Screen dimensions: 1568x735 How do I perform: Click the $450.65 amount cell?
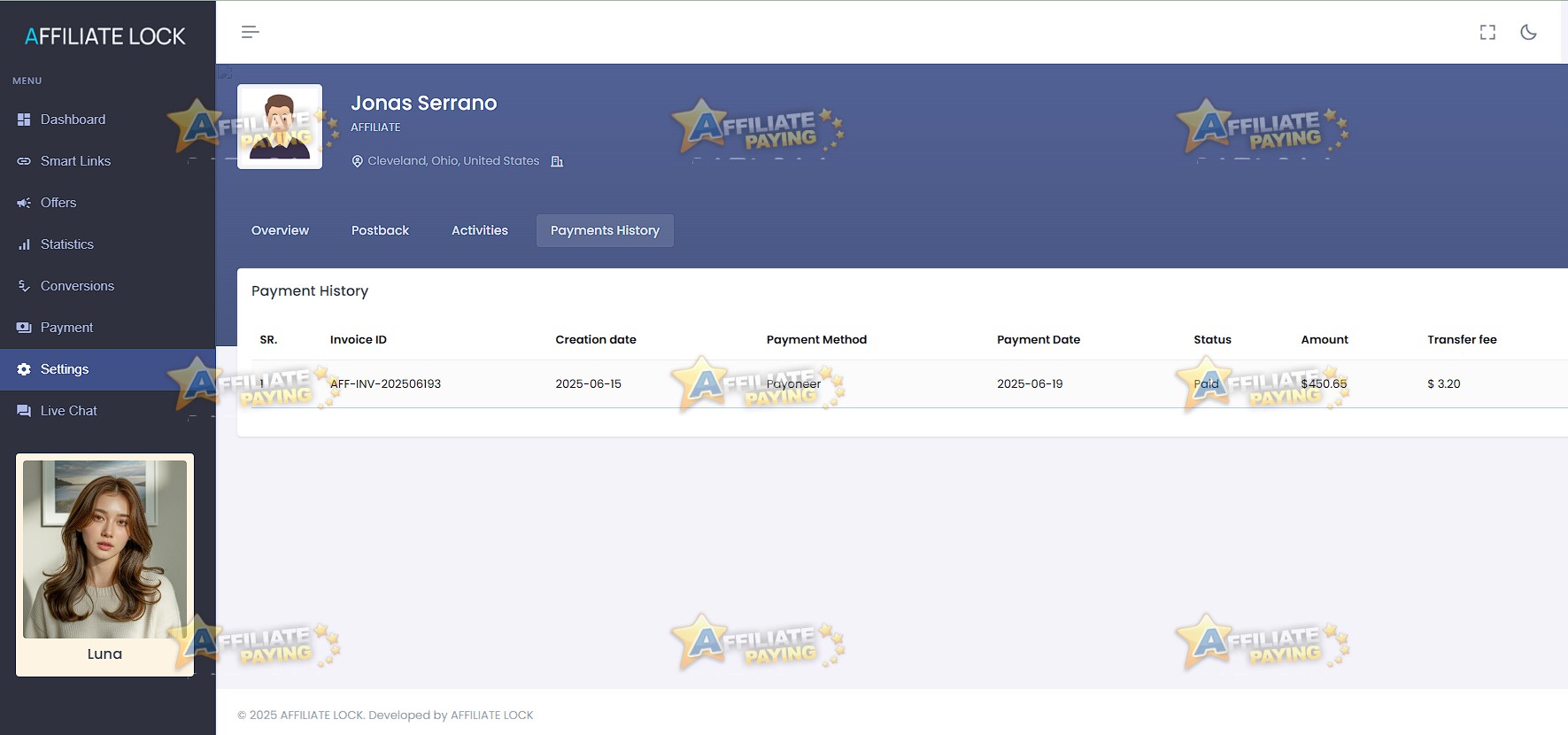1324,383
